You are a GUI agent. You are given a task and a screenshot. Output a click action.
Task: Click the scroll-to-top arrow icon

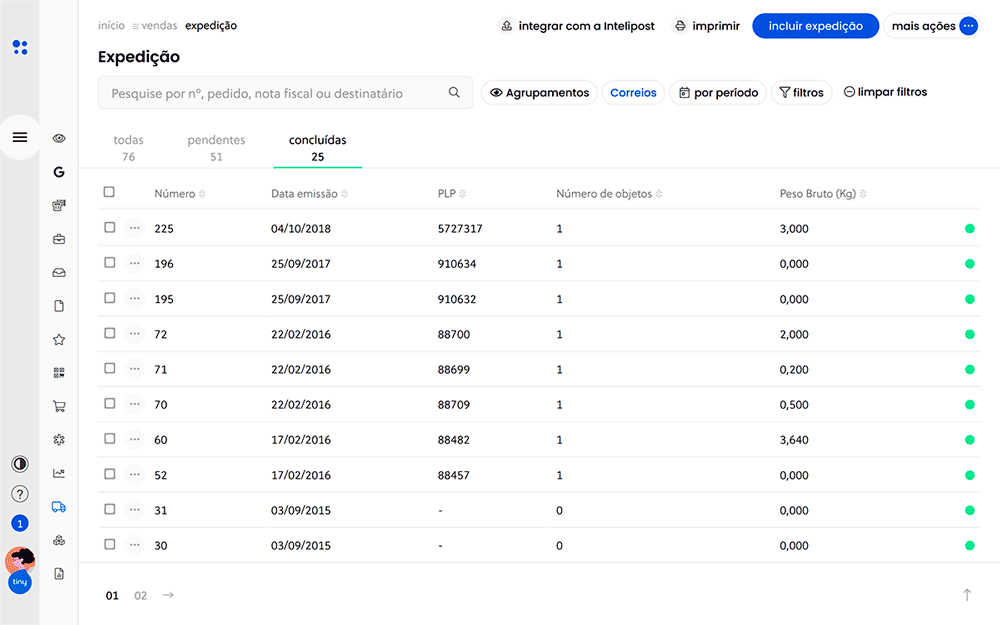967,595
